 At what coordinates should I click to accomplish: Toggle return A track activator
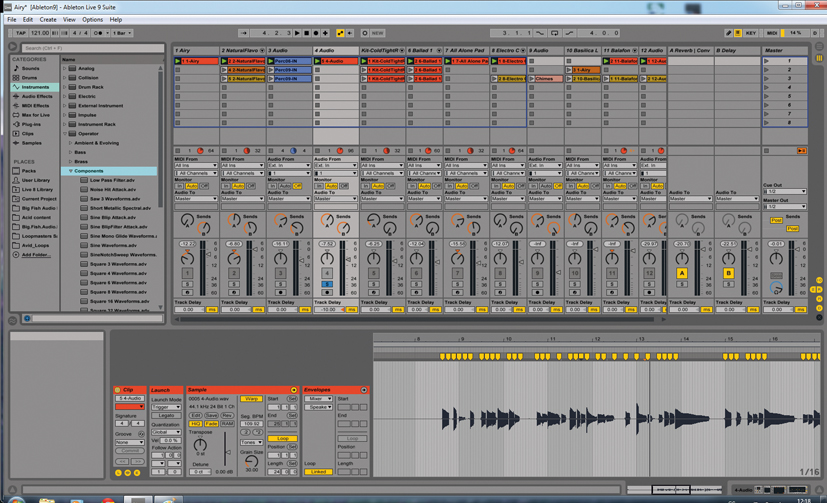point(681,273)
